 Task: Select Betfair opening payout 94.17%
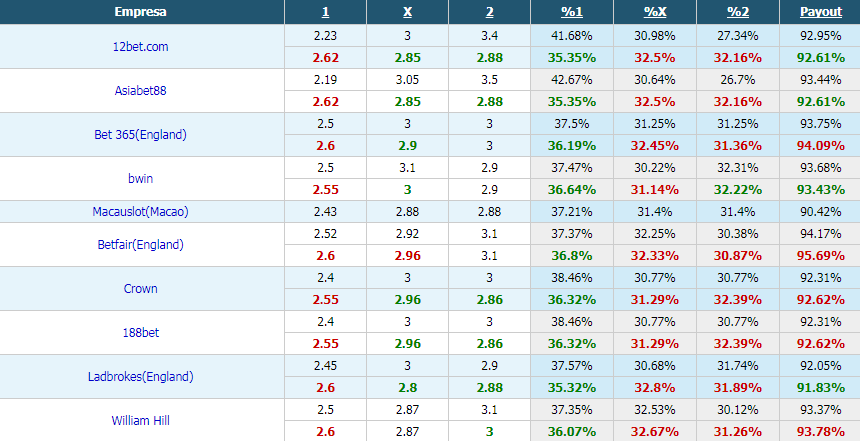pos(821,234)
